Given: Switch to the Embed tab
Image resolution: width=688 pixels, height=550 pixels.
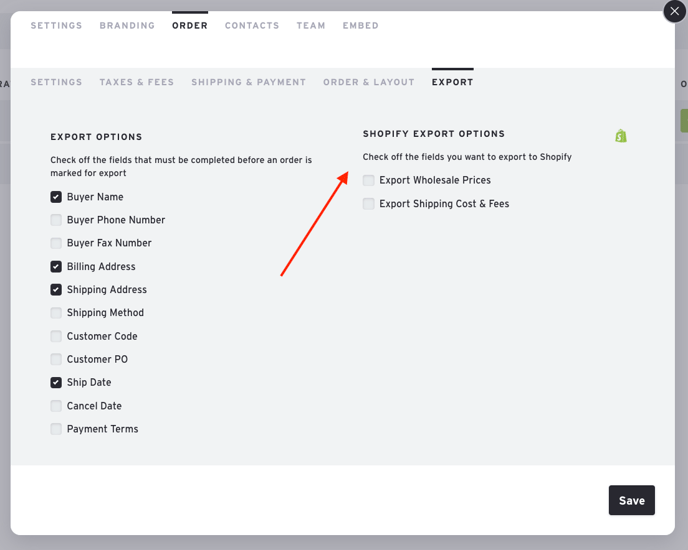Looking at the screenshot, I should [360, 25].
